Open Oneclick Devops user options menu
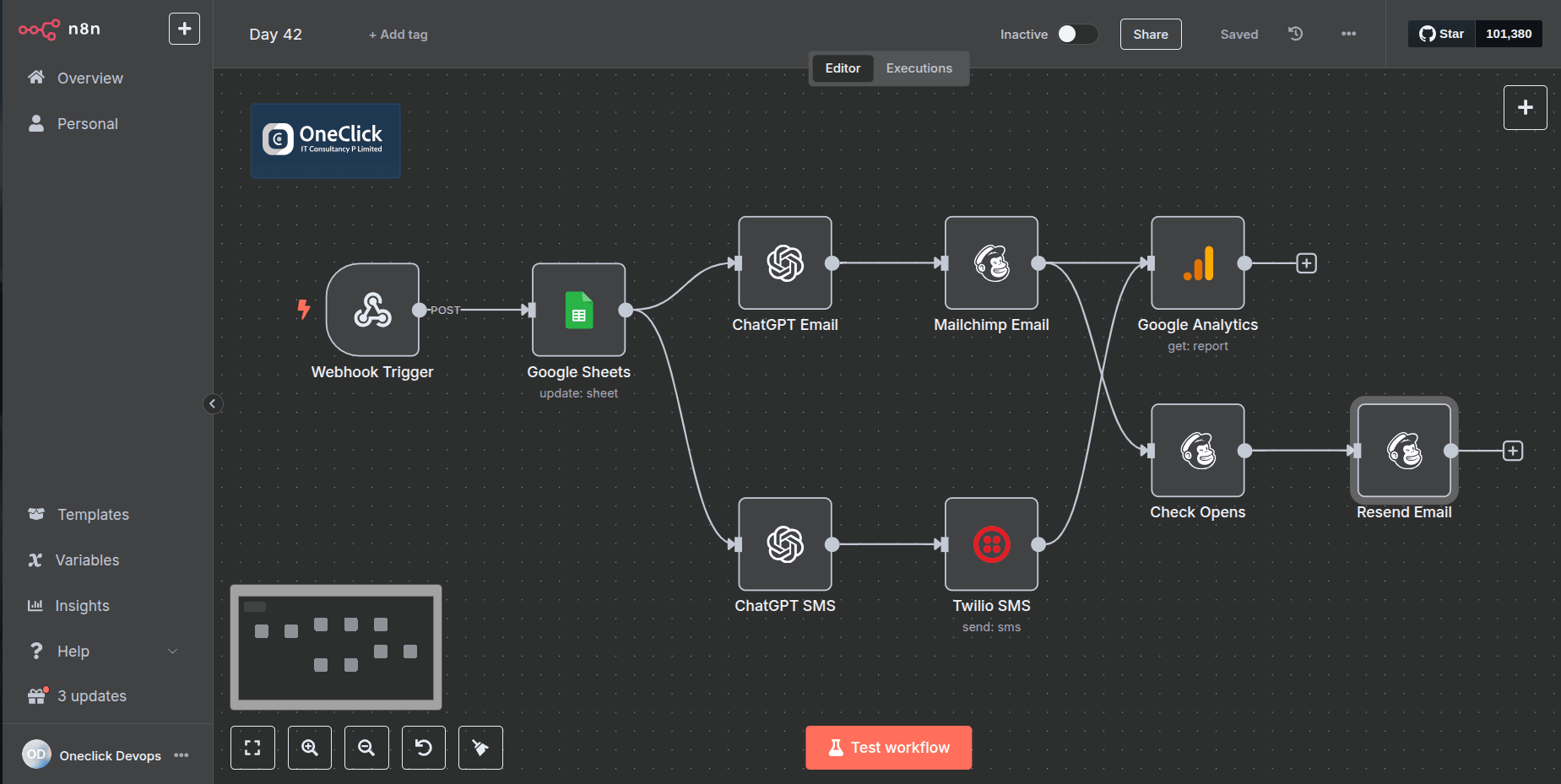1561x784 pixels. click(181, 755)
